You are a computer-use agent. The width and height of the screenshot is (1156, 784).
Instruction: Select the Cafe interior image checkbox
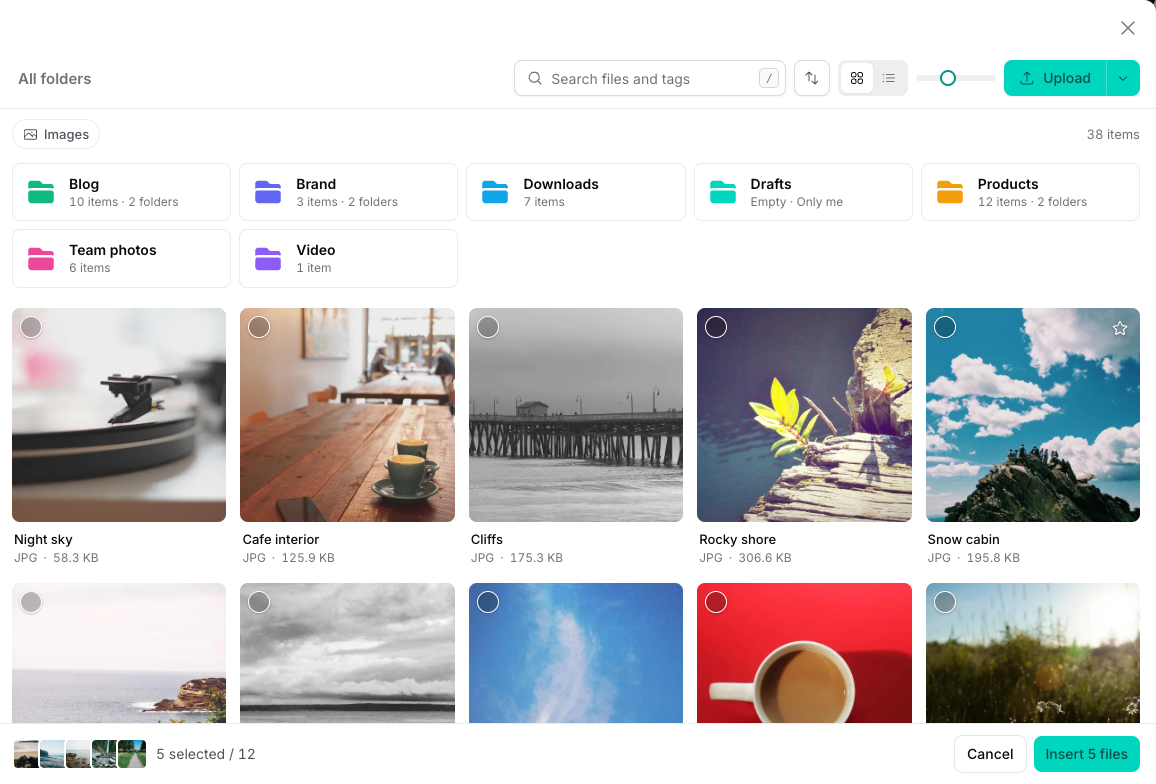coord(259,327)
